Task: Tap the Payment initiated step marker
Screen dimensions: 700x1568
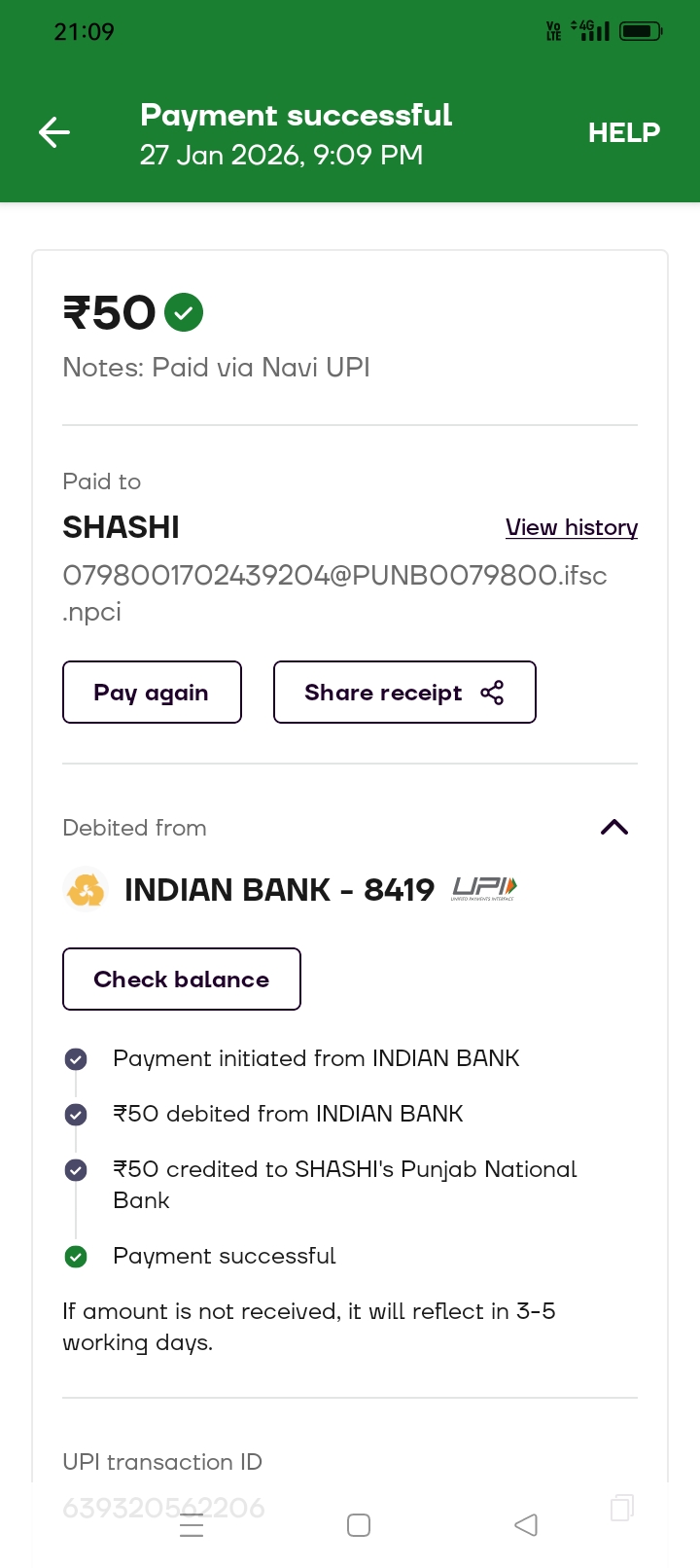Action: [x=76, y=1059]
